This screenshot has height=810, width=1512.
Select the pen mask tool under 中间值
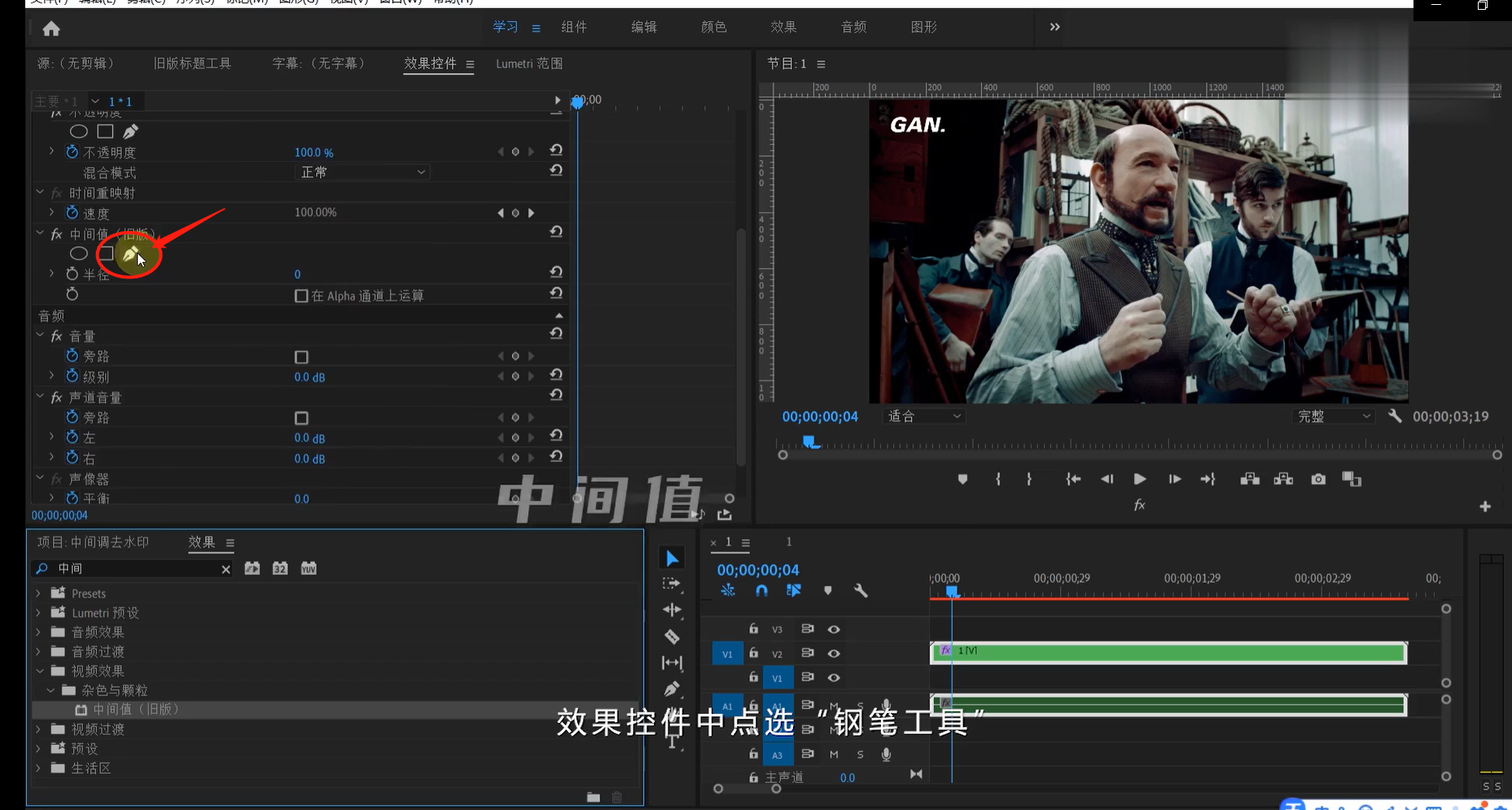(129, 254)
